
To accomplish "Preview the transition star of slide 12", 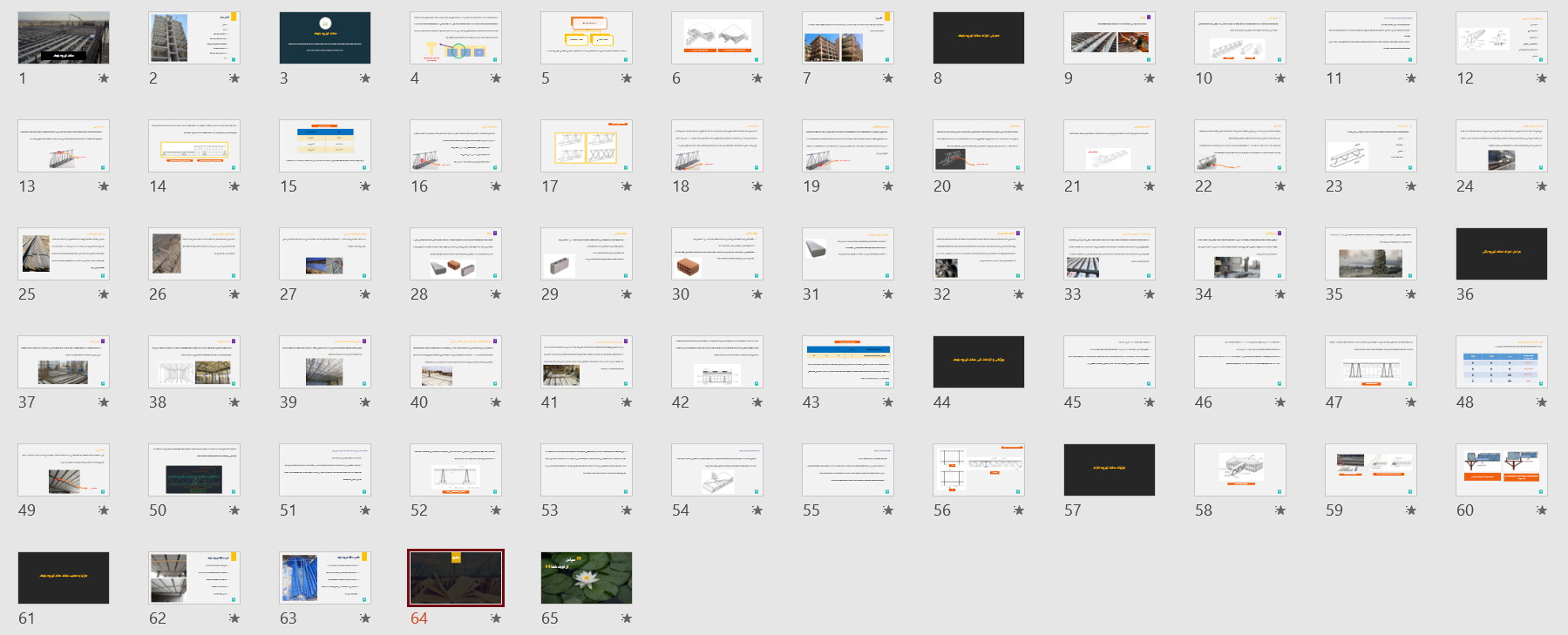I will pos(1542,78).
